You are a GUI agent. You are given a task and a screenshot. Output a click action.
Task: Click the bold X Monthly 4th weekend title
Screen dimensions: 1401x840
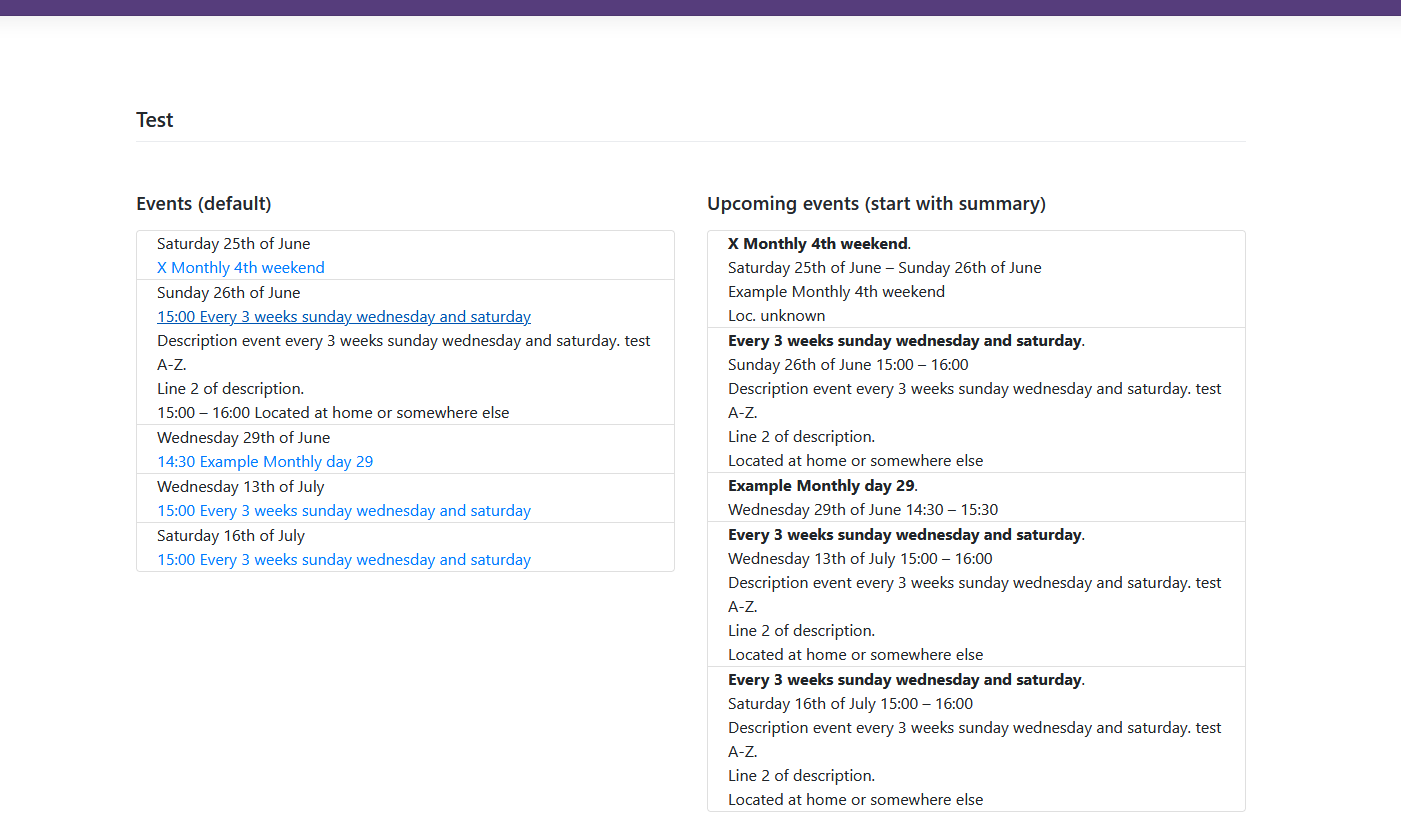point(817,244)
